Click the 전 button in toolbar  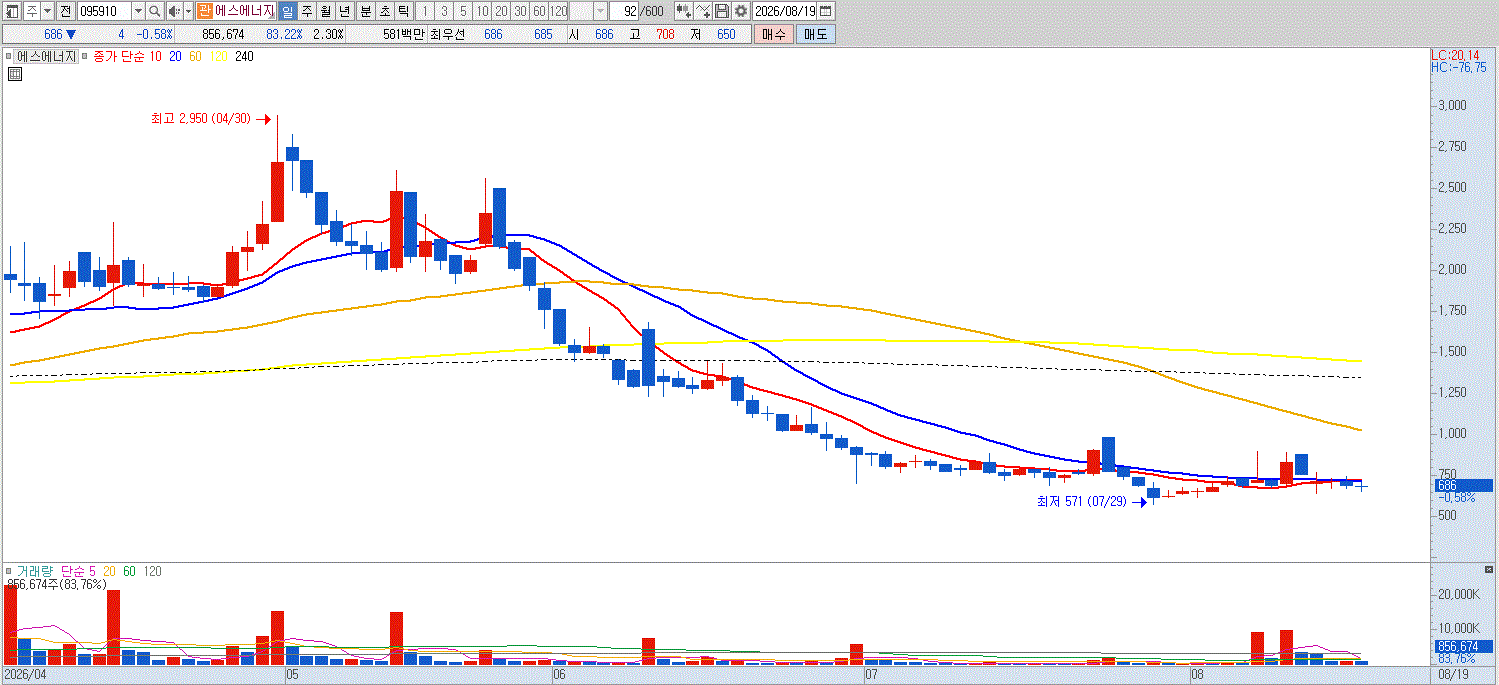pos(65,11)
